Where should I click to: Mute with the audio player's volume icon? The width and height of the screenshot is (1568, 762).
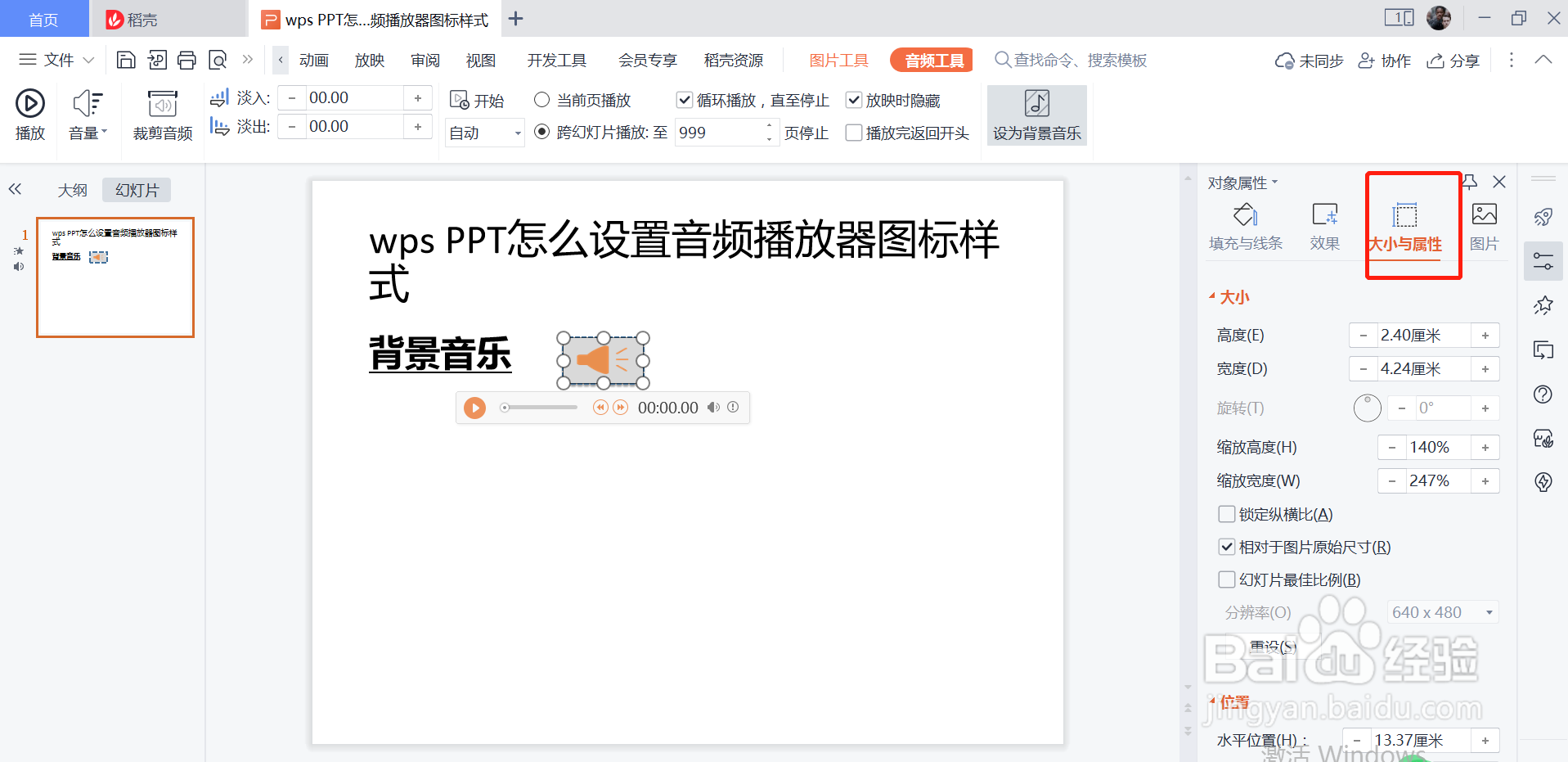click(713, 407)
